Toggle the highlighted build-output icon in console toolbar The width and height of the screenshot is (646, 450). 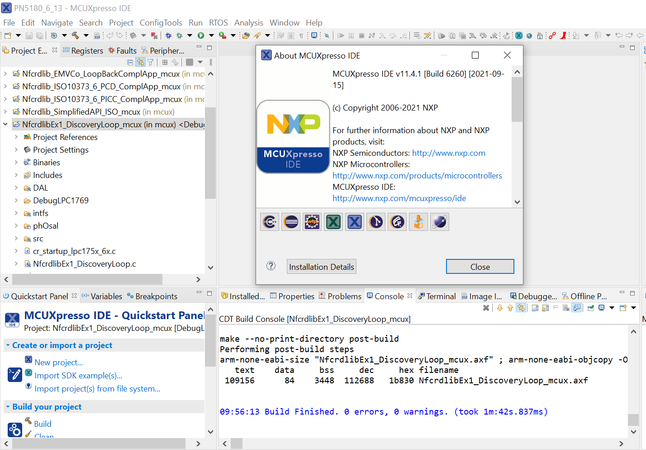coord(577,308)
